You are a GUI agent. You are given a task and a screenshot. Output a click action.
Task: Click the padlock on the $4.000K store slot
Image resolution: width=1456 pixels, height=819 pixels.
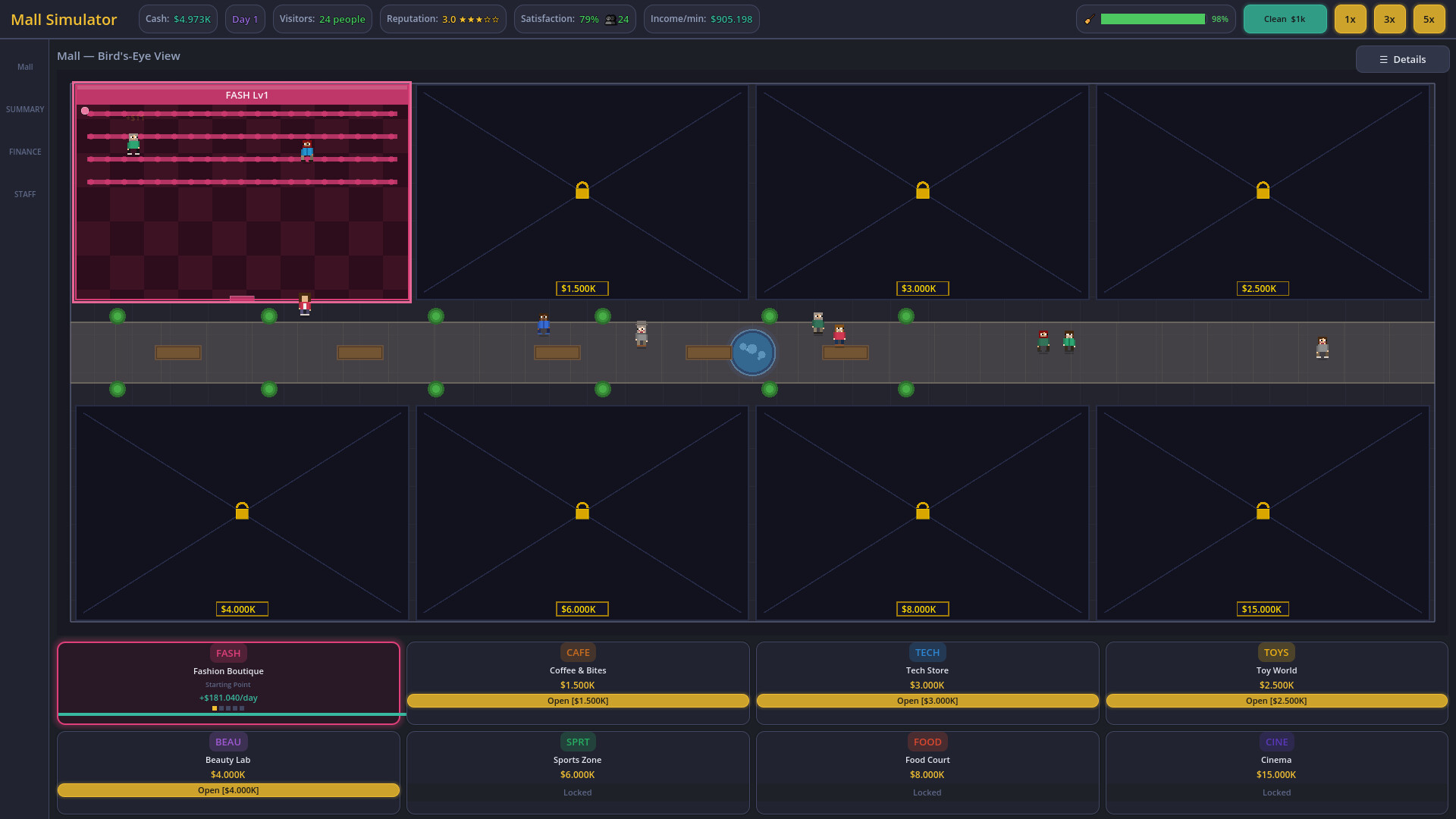pos(242,510)
